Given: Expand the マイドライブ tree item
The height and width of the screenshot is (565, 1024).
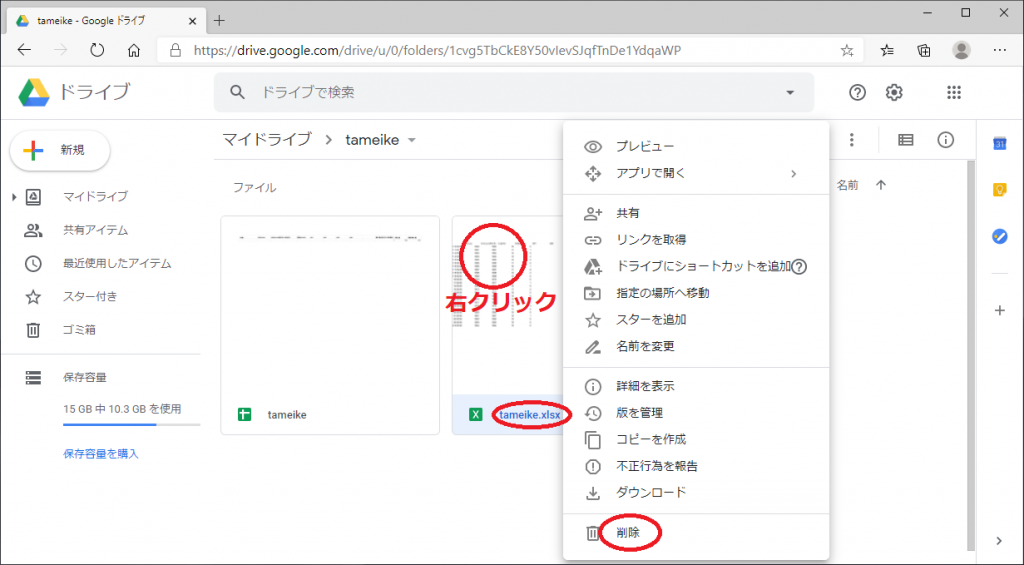Looking at the screenshot, I should pyautogui.click(x=14, y=197).
